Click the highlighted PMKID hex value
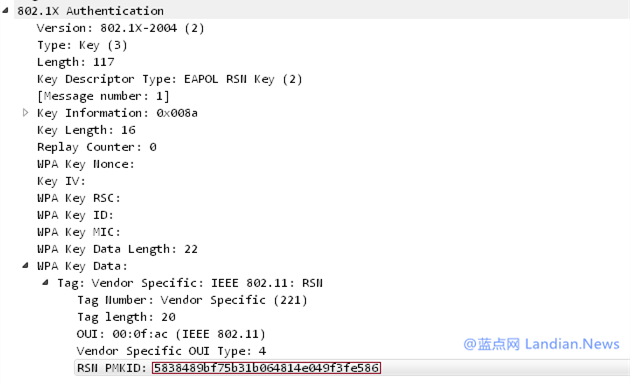This screenshot has height=384, width=630. click(266, 368)
